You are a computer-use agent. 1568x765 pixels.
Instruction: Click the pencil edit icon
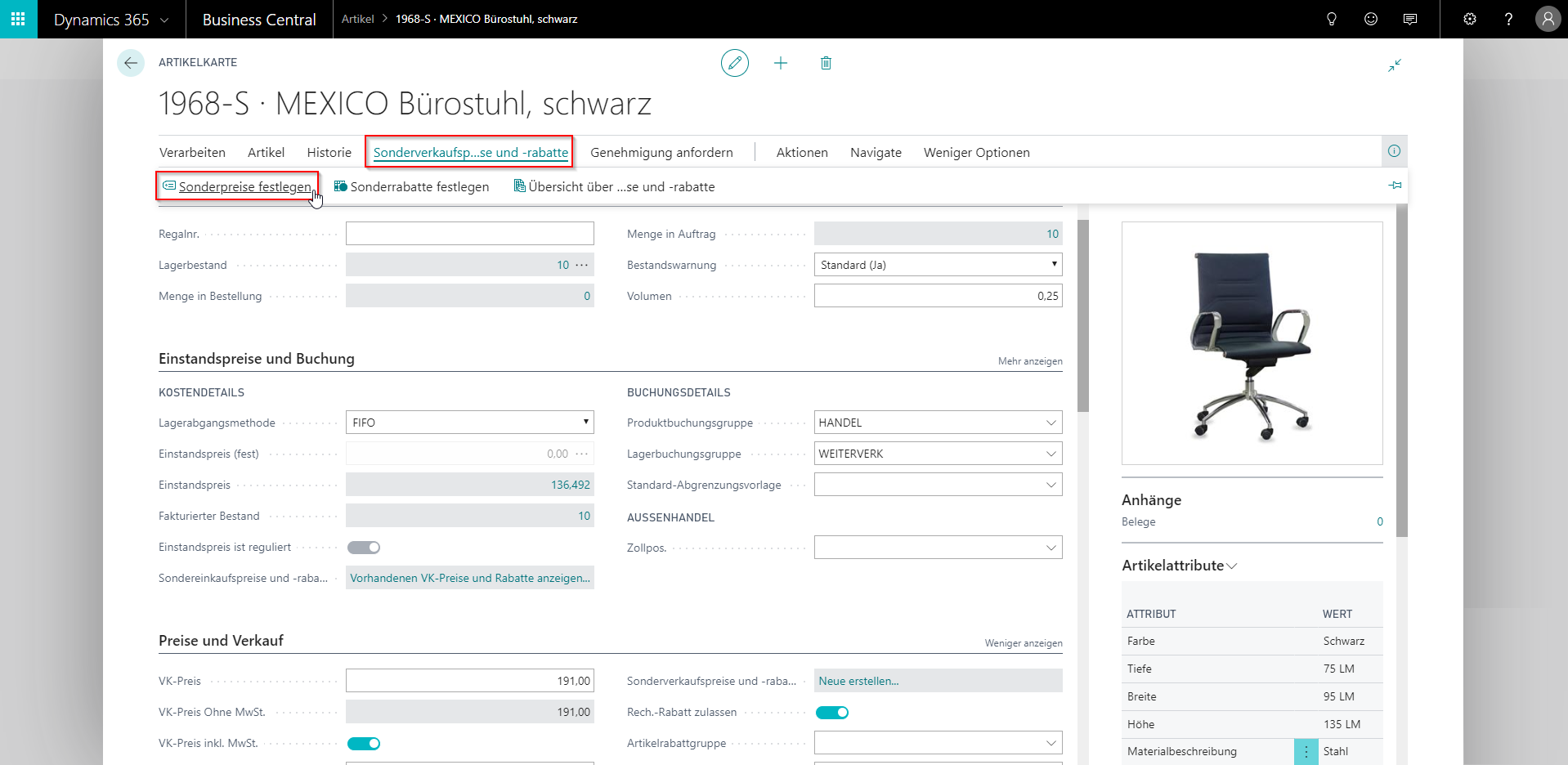(x=735, y=63)
